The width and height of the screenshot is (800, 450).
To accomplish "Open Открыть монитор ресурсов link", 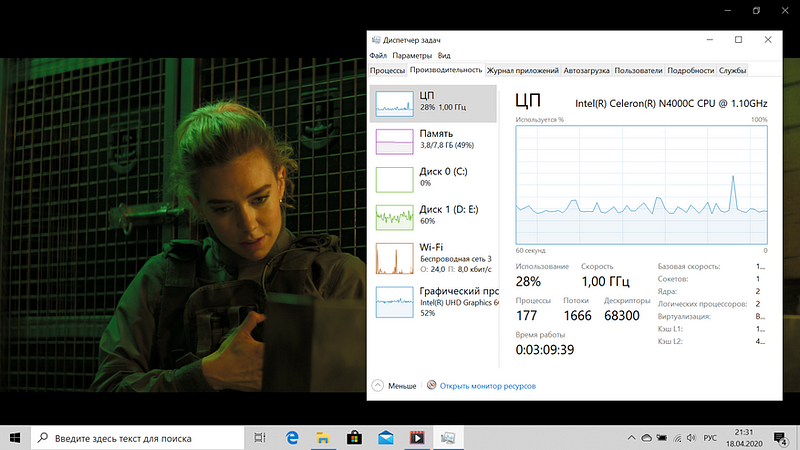I will pyautogui.click(x=487, y=386).
